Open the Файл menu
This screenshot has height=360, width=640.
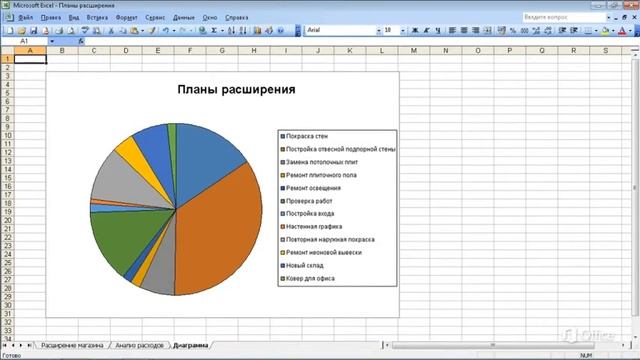tap(25, 18)
